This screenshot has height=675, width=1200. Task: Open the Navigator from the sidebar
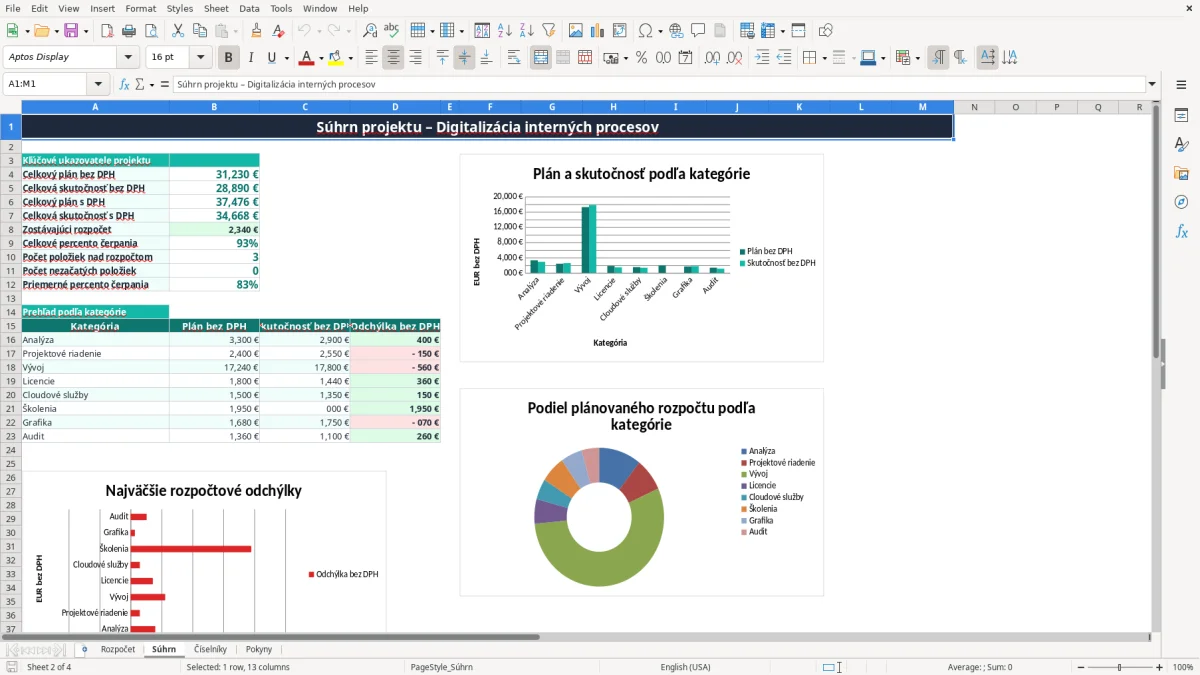click(1181, 202)
